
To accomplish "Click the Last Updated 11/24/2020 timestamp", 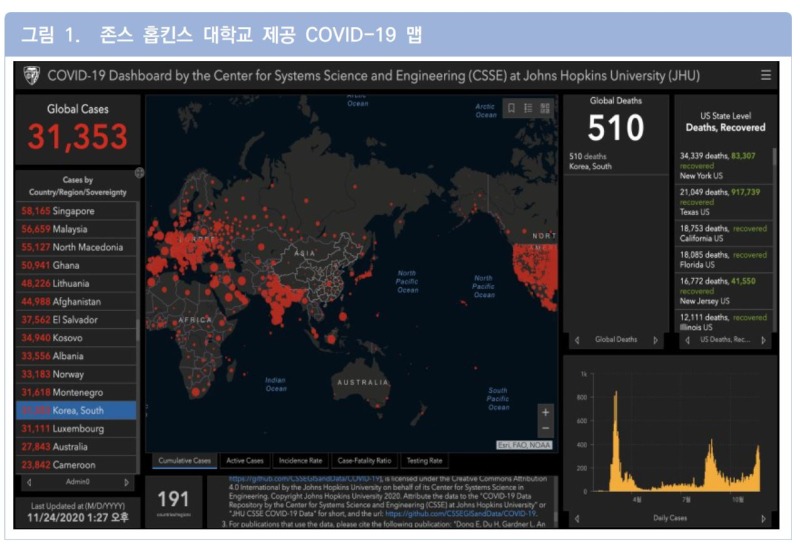I will [x=78, y=512].
